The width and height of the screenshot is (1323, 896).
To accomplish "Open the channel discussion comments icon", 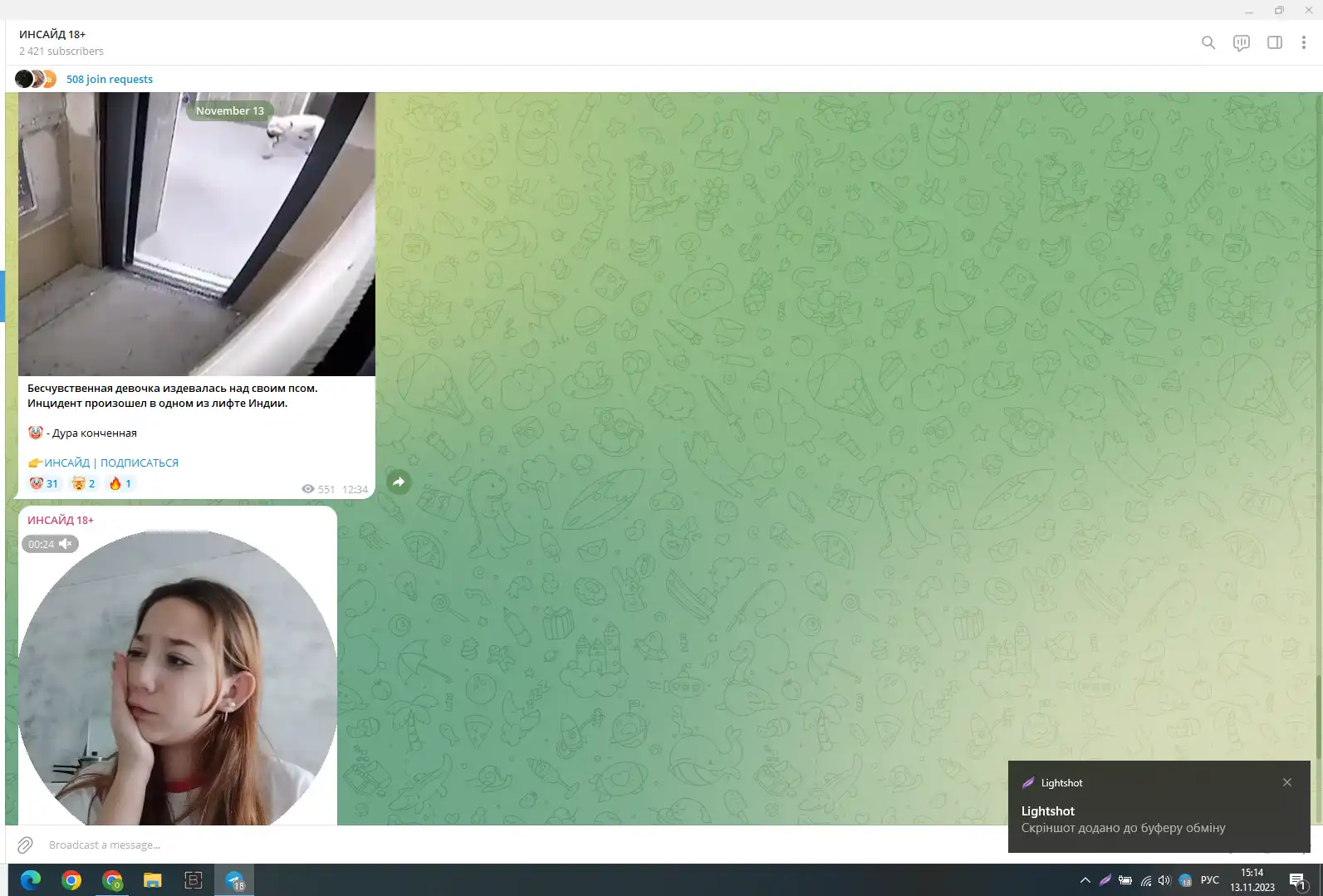I will (1242, 42).
